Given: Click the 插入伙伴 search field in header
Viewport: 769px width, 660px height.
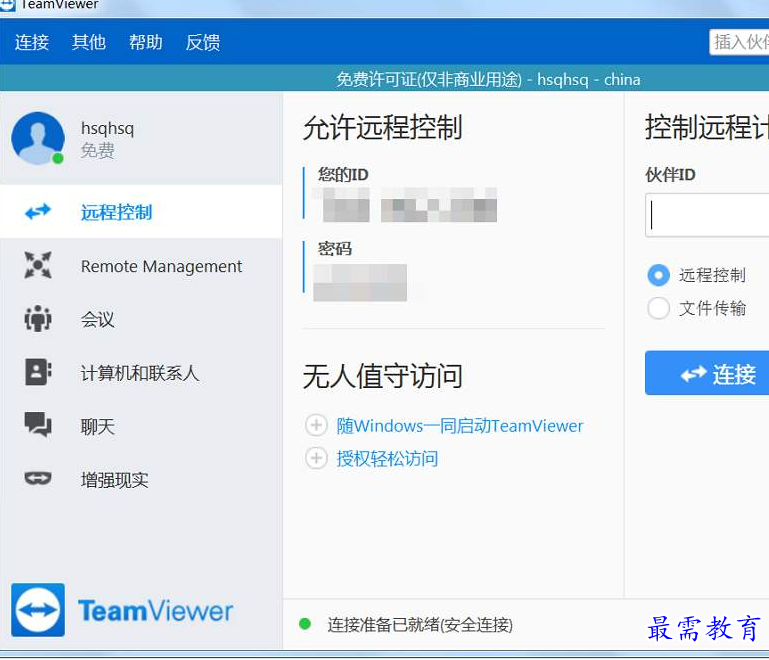Looking at the screenshot, I should [x=739, y=42].
